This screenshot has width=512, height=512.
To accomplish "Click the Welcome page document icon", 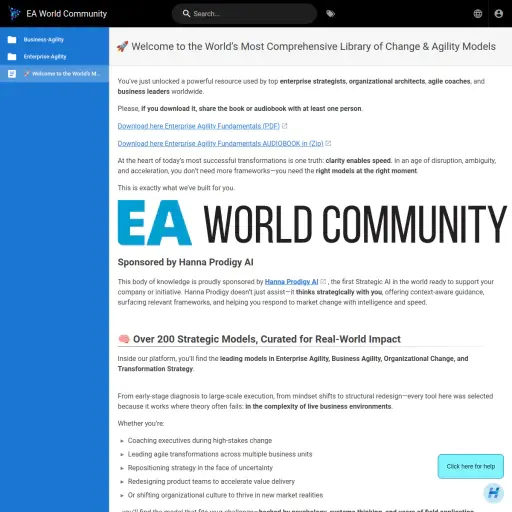I will [12, 74].
